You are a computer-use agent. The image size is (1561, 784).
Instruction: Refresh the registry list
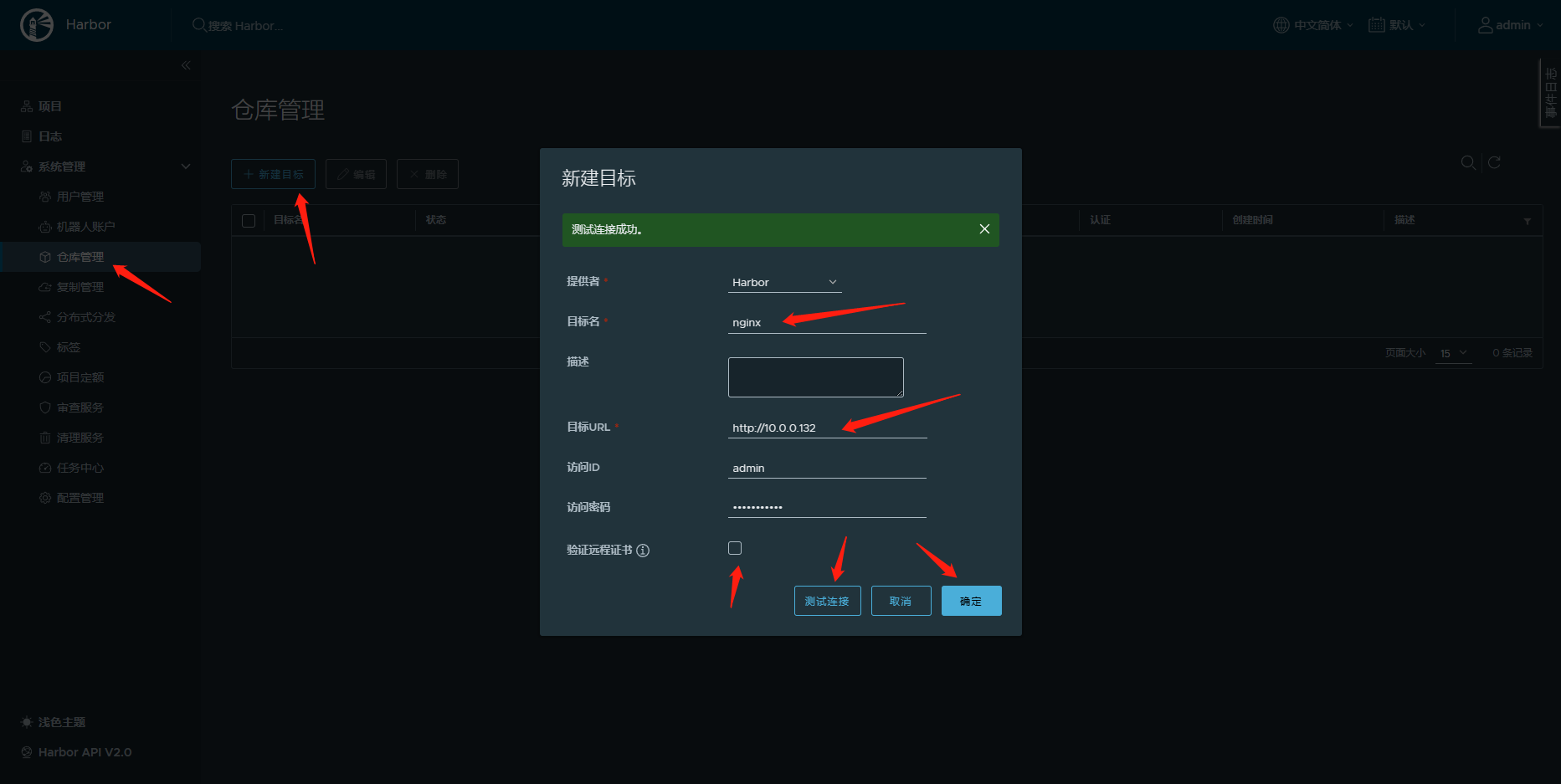1494,162
